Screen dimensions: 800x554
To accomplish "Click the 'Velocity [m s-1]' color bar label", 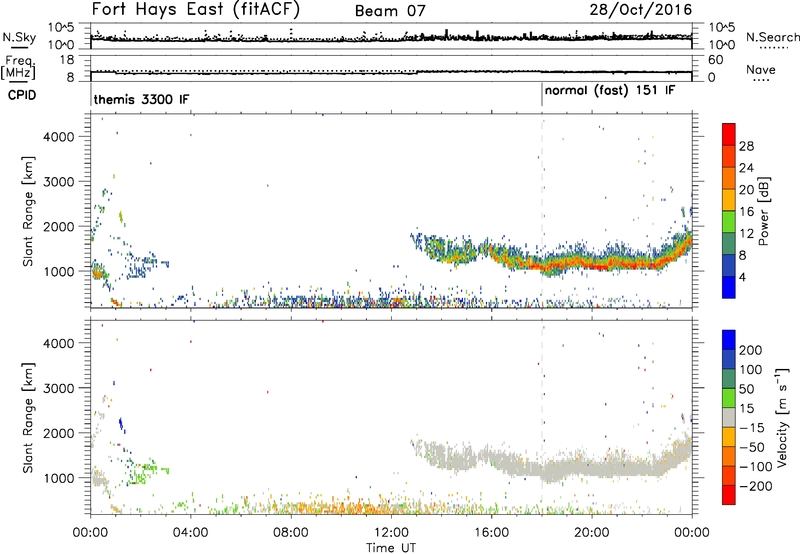I will click(782, 417).
